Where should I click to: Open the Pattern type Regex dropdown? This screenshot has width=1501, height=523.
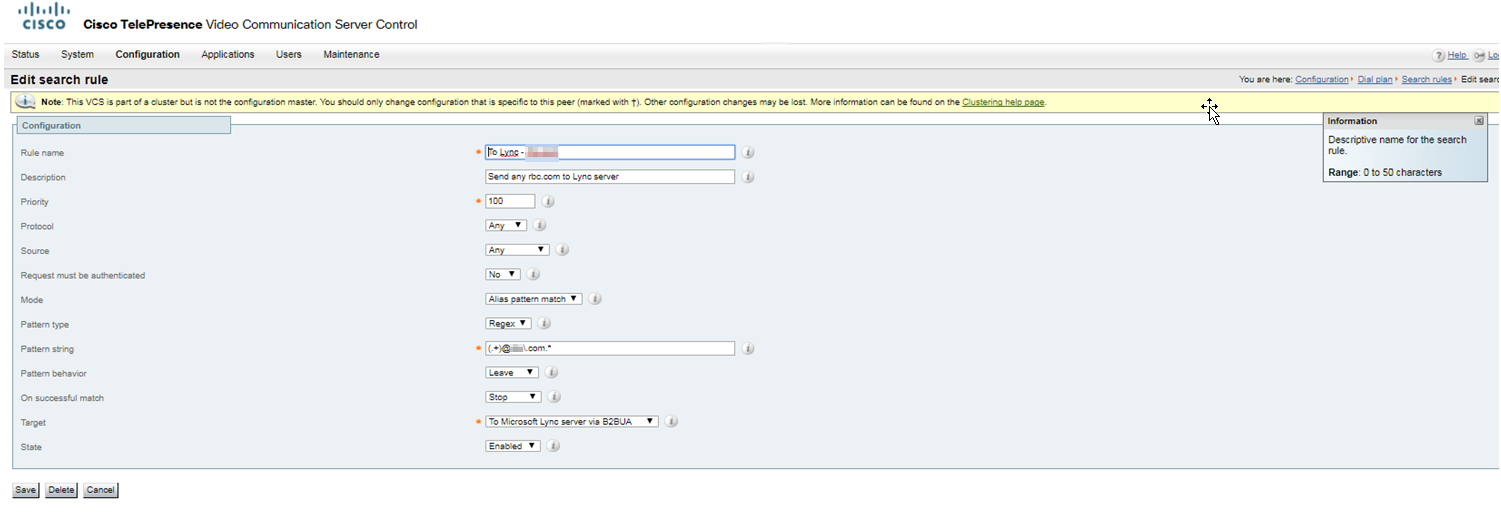point(508,323)
